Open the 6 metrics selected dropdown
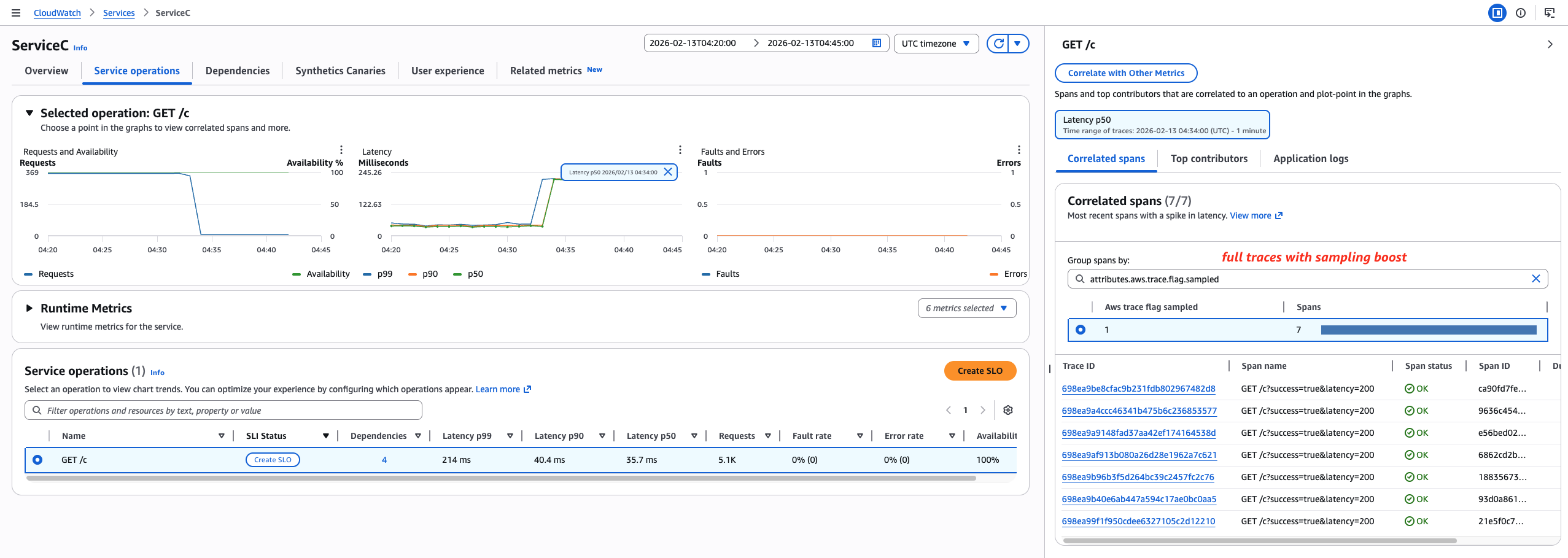Image resolution: width=1568 pixels, height=558 pixels. 966,308
